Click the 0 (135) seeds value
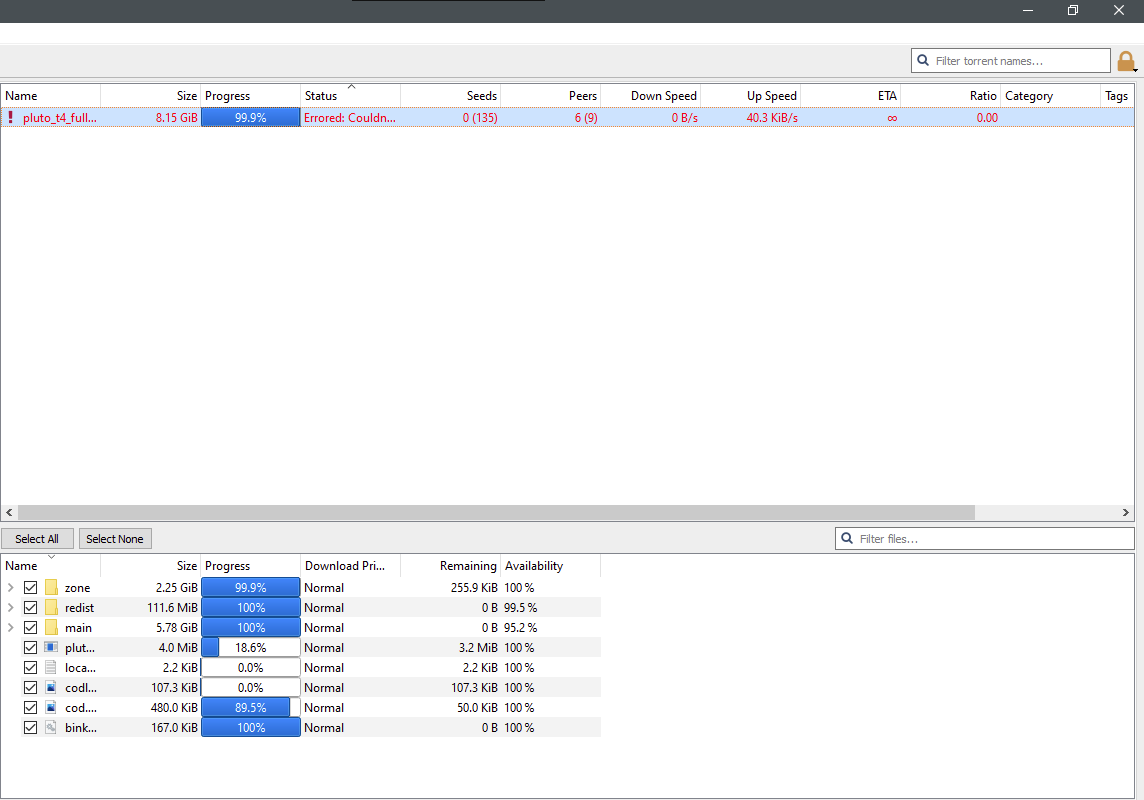The image size is (1144, 800). point(480,117)
